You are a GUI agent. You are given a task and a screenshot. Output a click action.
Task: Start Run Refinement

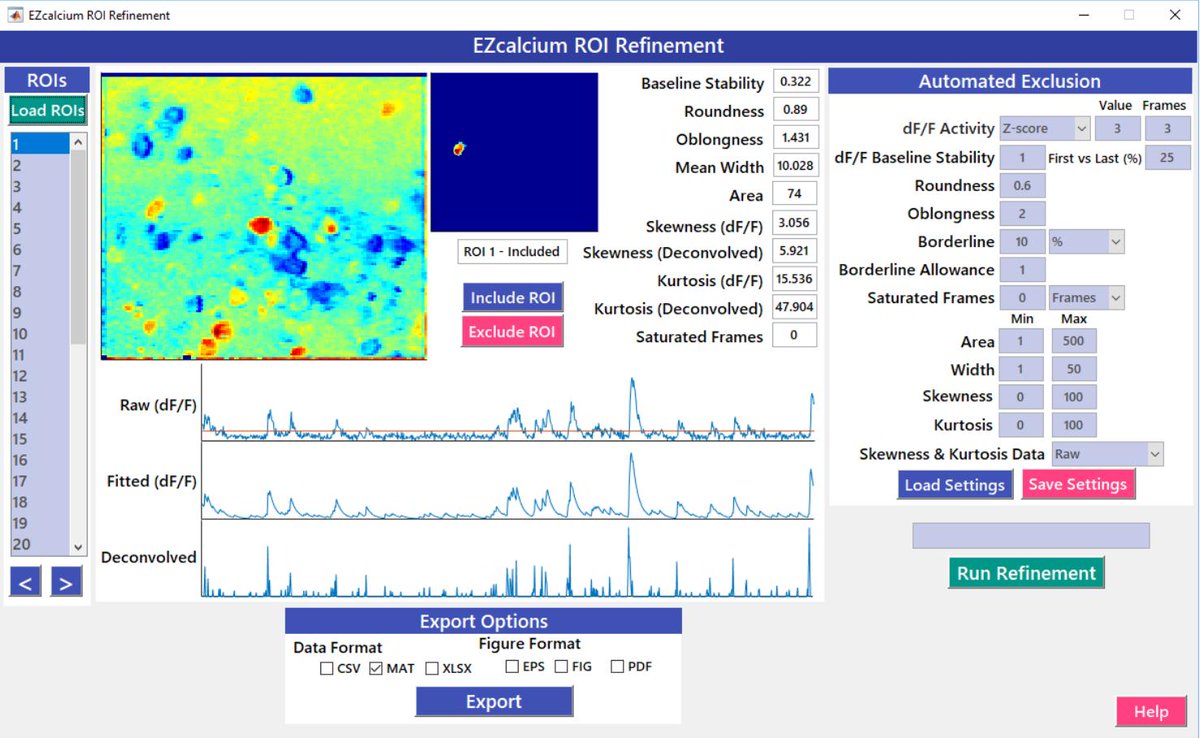1026,573
